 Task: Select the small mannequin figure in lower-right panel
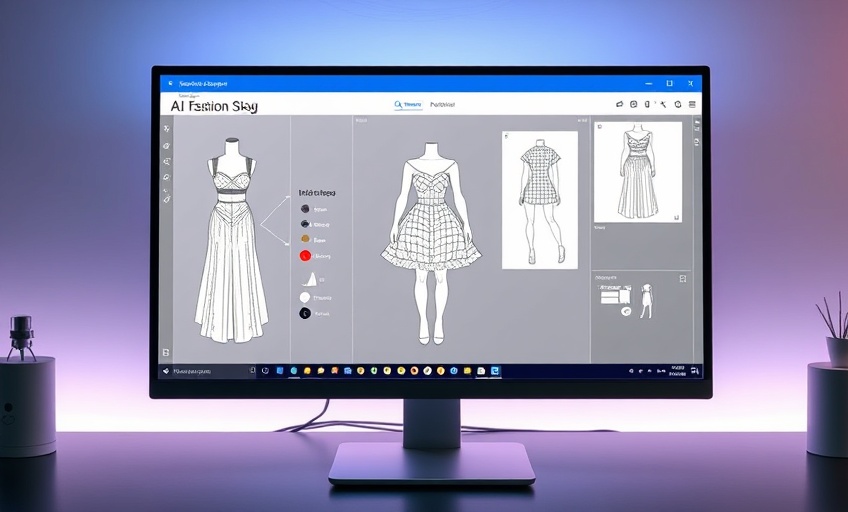pos(647,300)
